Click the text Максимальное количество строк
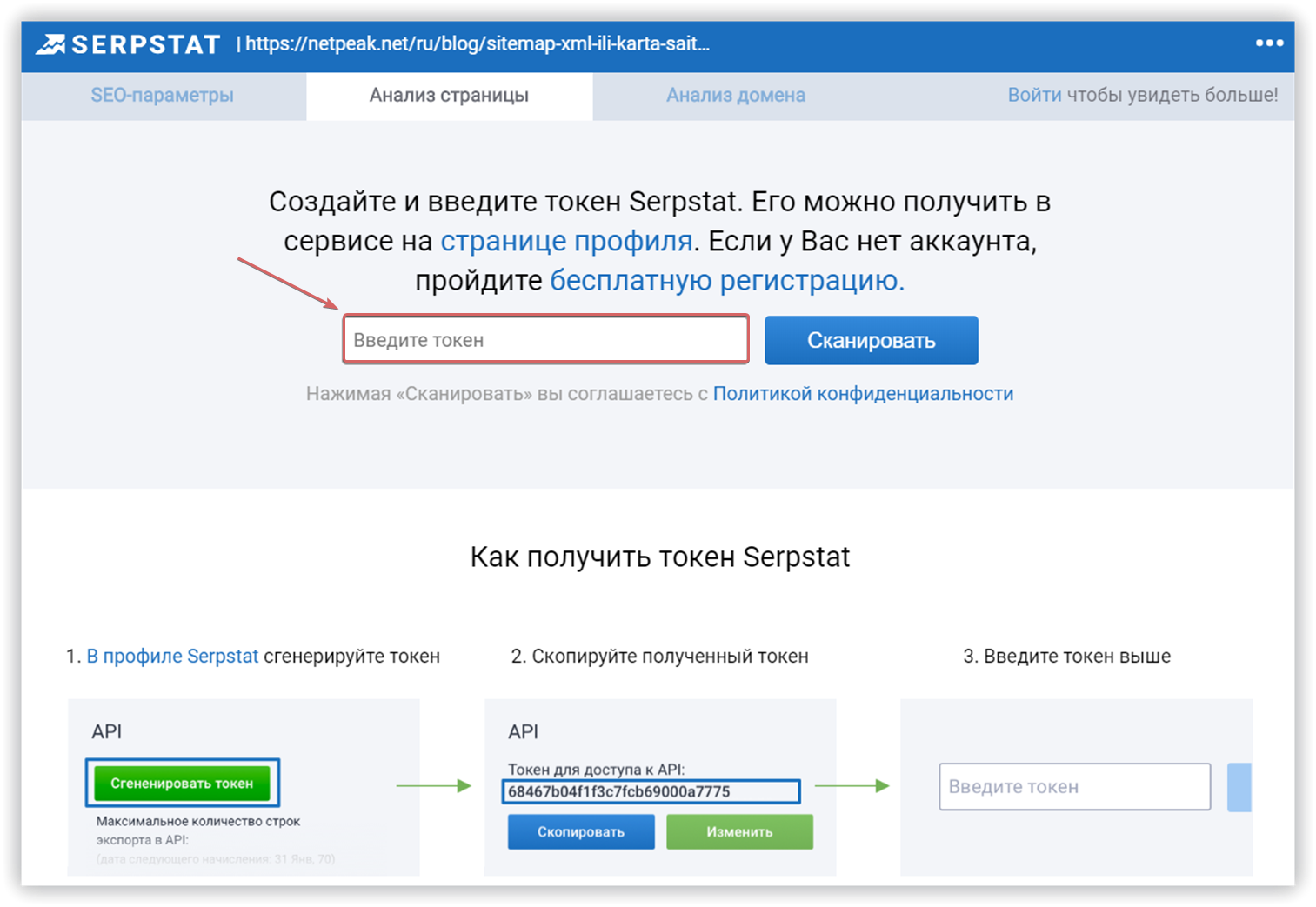1316x907 pixels. 198,821
